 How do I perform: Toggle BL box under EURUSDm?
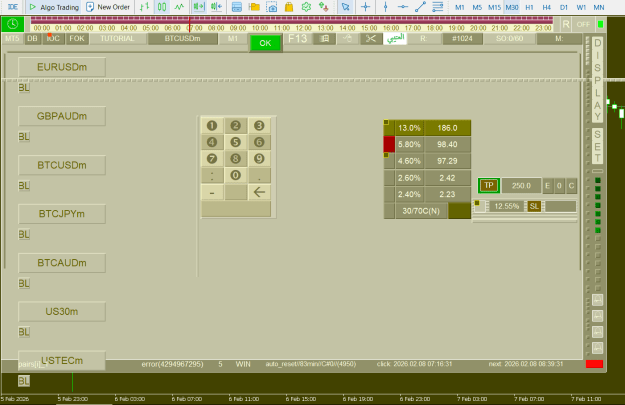[24, 87]
